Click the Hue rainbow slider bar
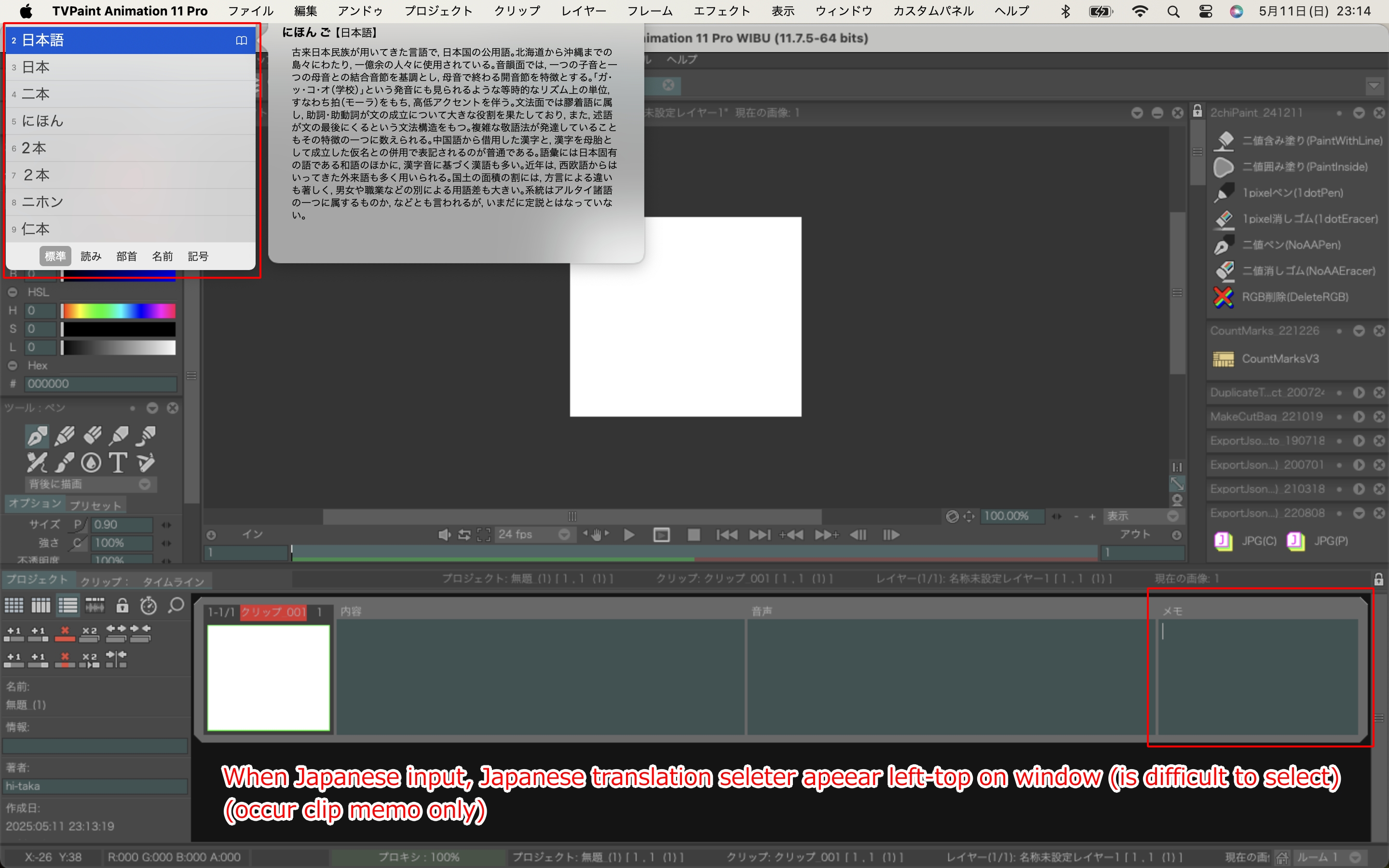Image resolution: width=1389 pixels, height=868 pixels. point(119,311)
